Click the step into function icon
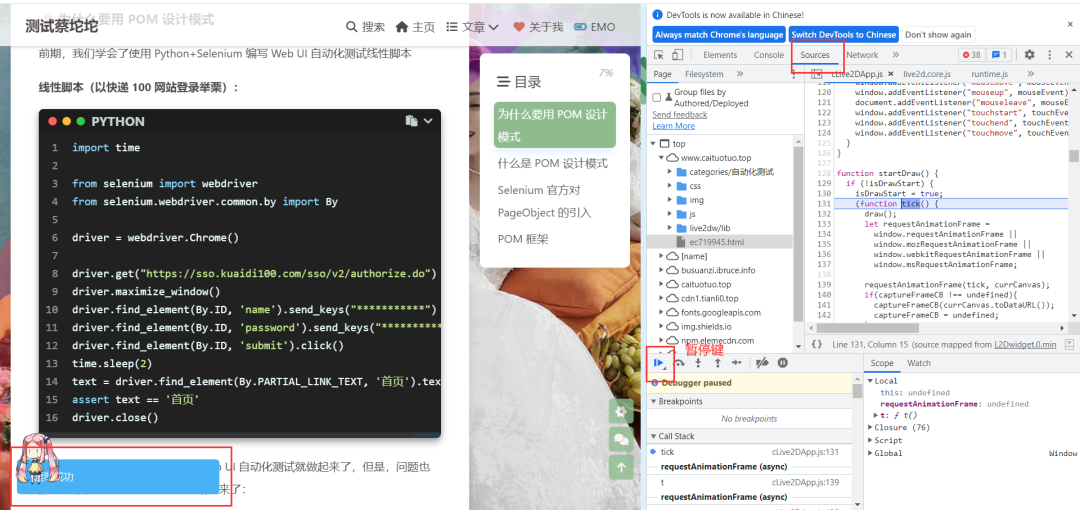 click(x=698, y=363)
